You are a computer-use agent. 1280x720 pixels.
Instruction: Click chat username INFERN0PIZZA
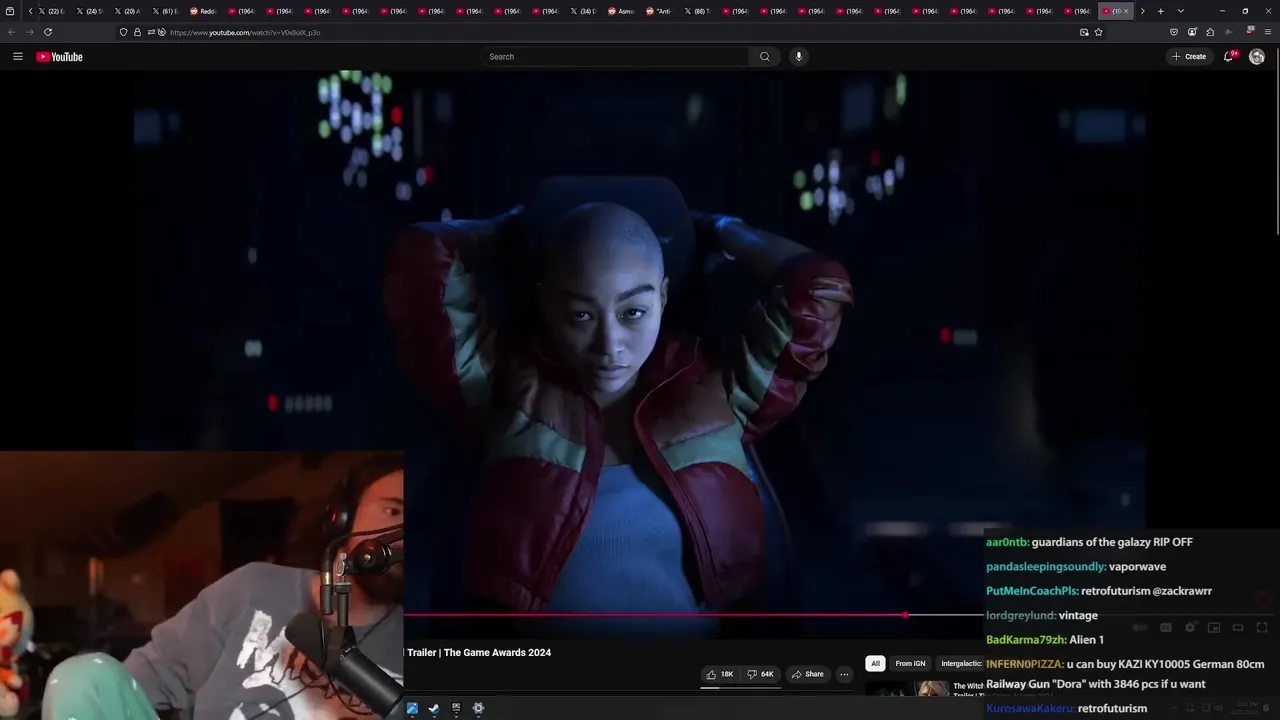(x=1024, y=664)
